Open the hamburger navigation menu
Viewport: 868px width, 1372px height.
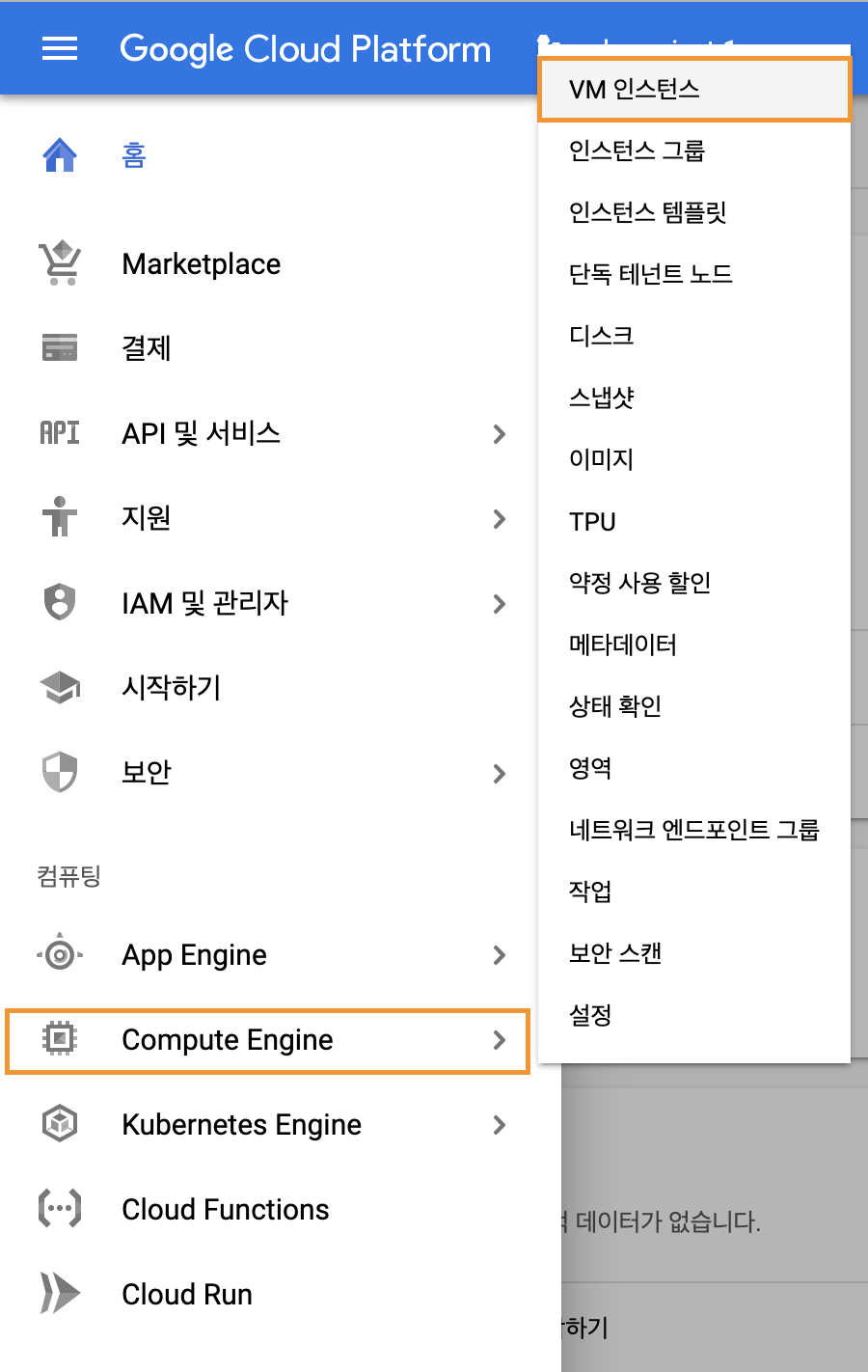(60, 48)
